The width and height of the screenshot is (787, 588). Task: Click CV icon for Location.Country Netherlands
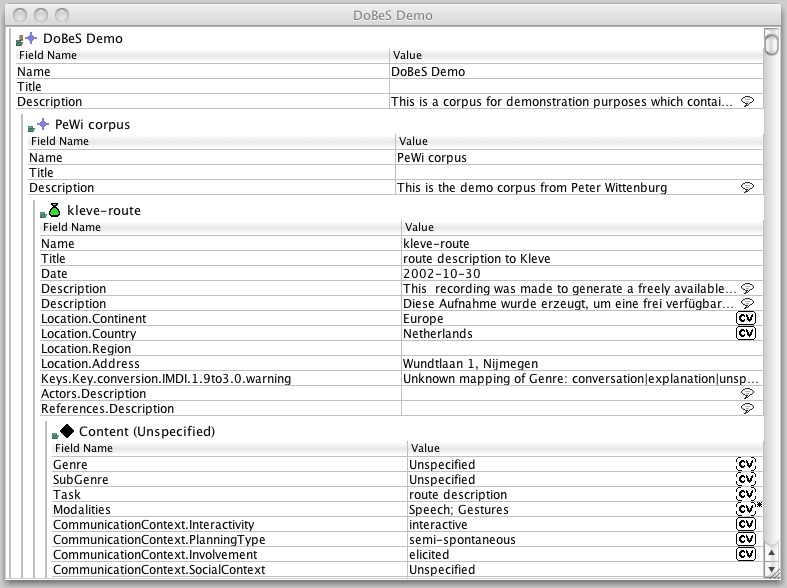coord(746,333)
